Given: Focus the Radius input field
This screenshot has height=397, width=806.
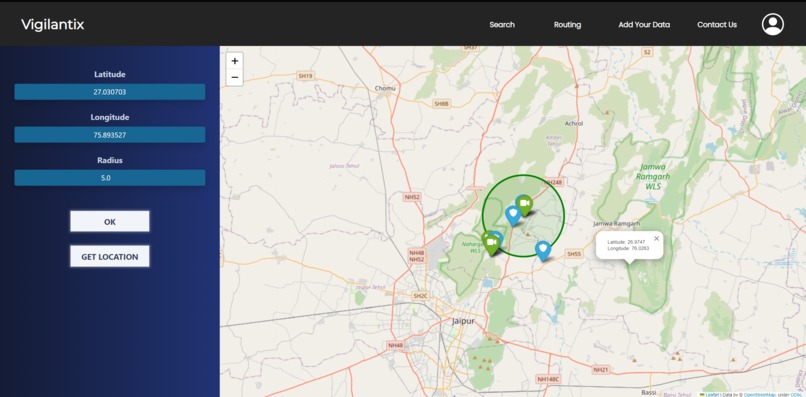Looking at the screenshot, I should [109, 178].
